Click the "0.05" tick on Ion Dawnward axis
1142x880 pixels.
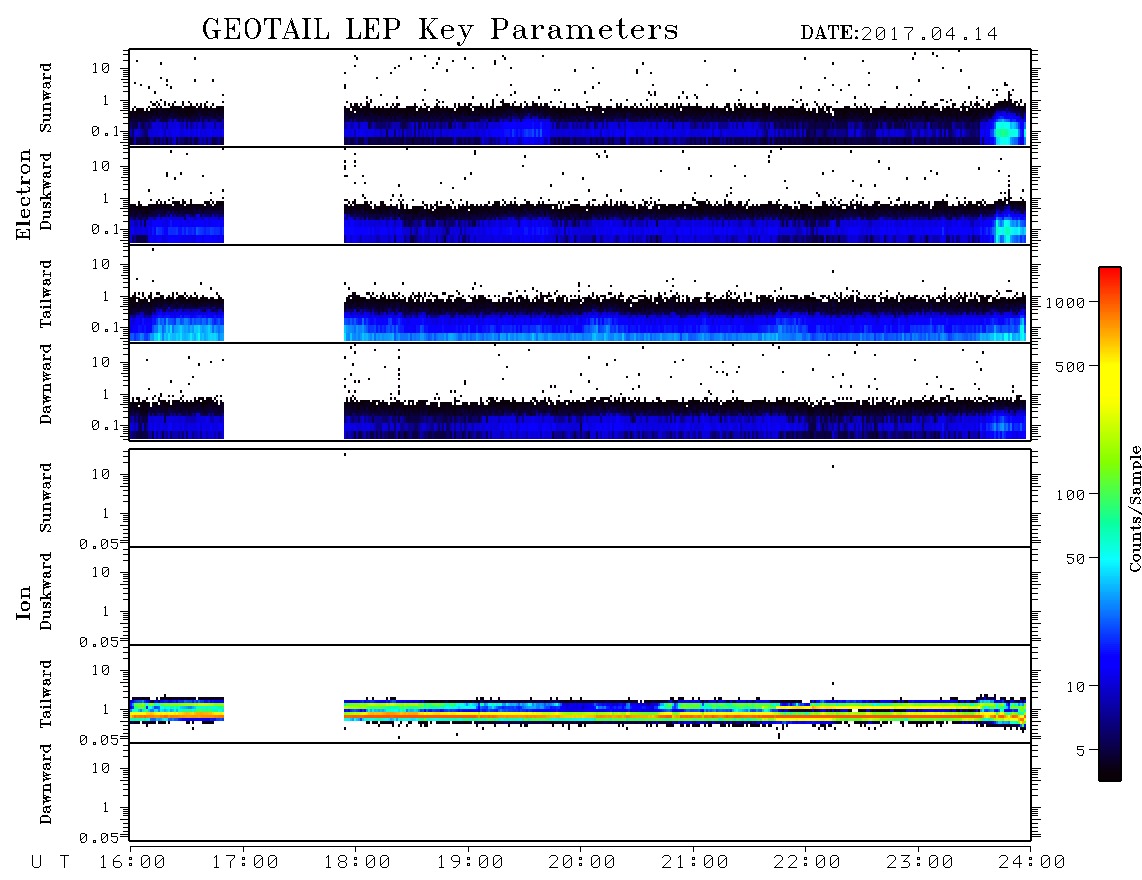click(98, 838)
